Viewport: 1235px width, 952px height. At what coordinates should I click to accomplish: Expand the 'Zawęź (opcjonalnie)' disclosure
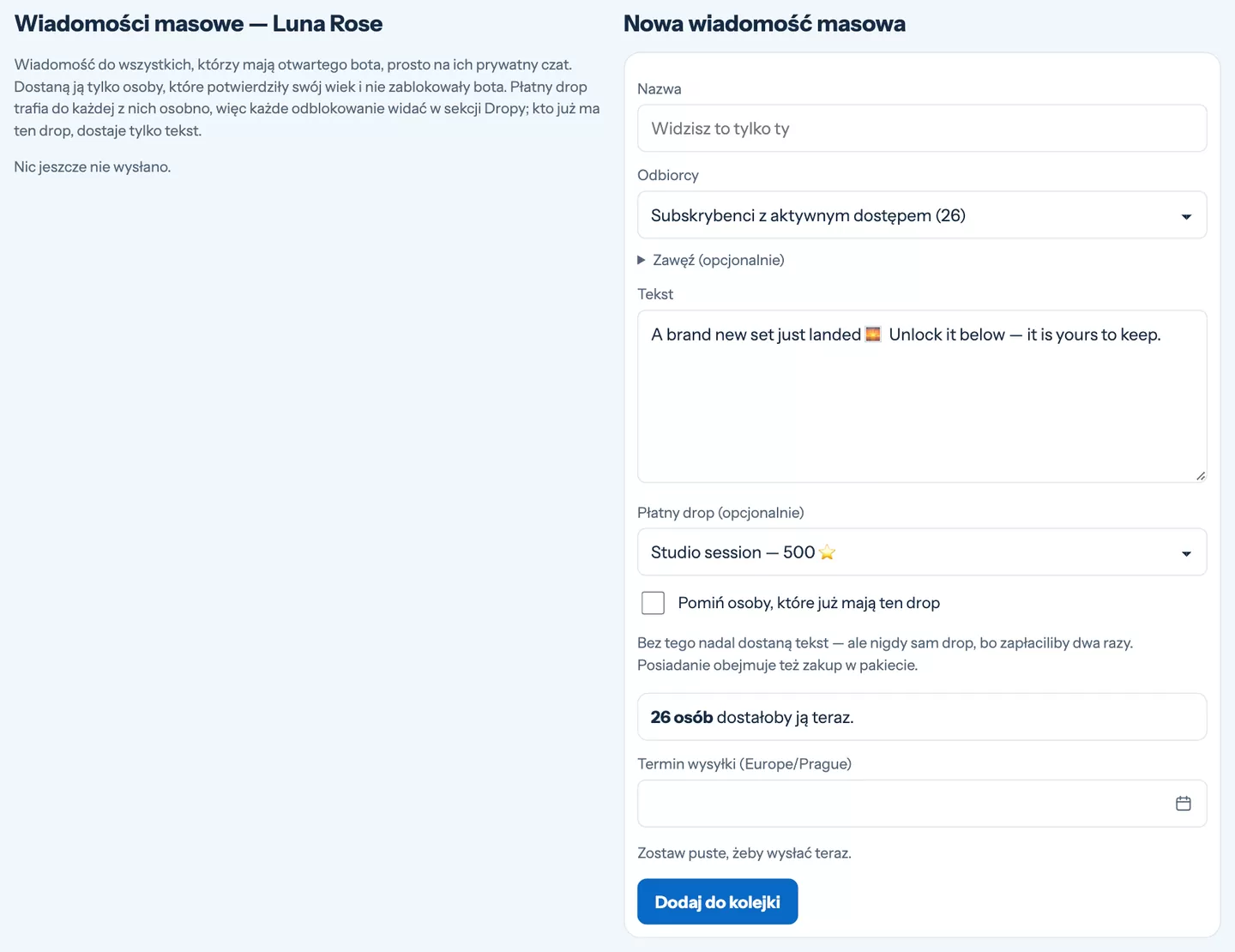[711, 260]
